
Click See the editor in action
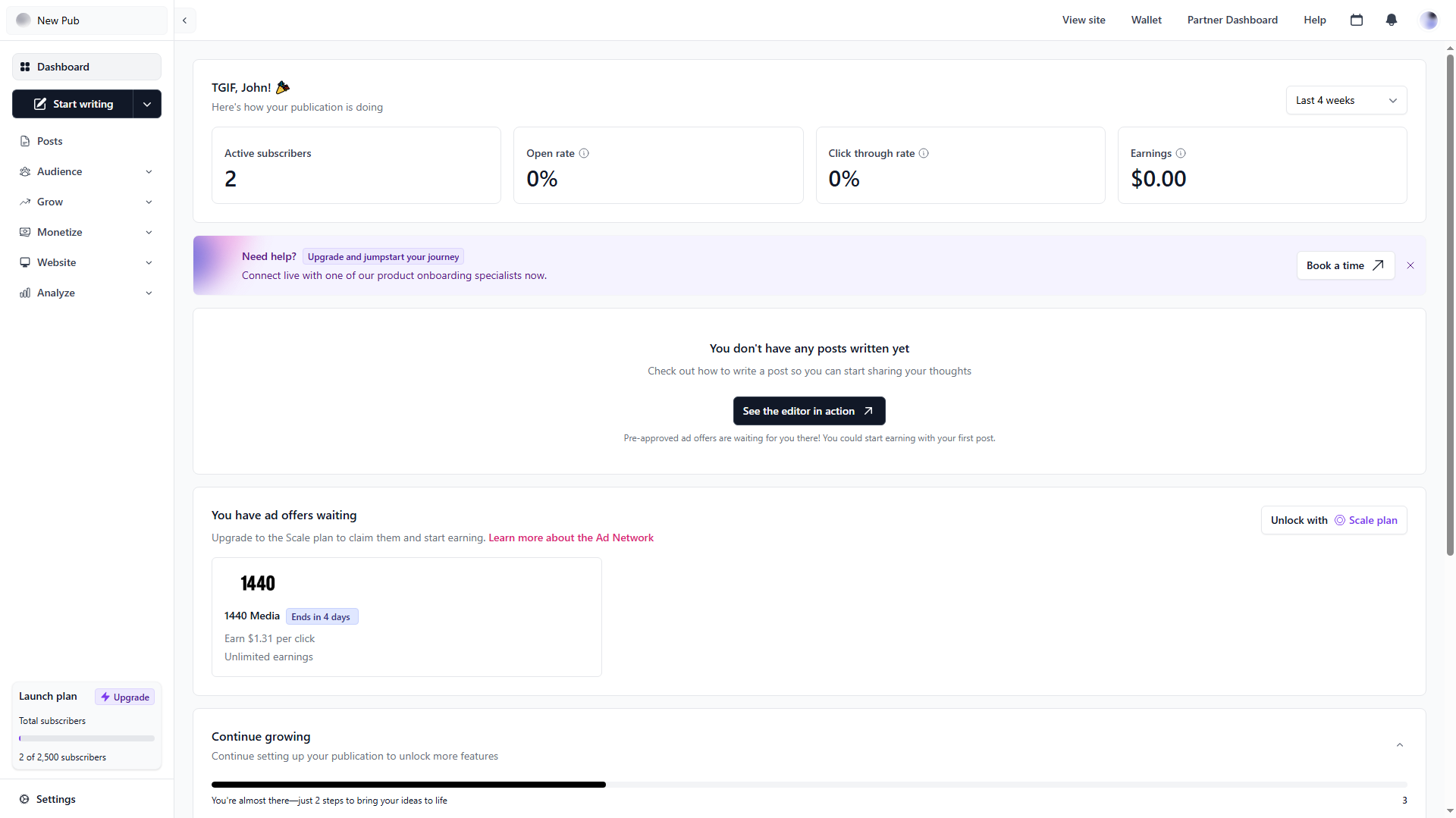pos(808,411)
